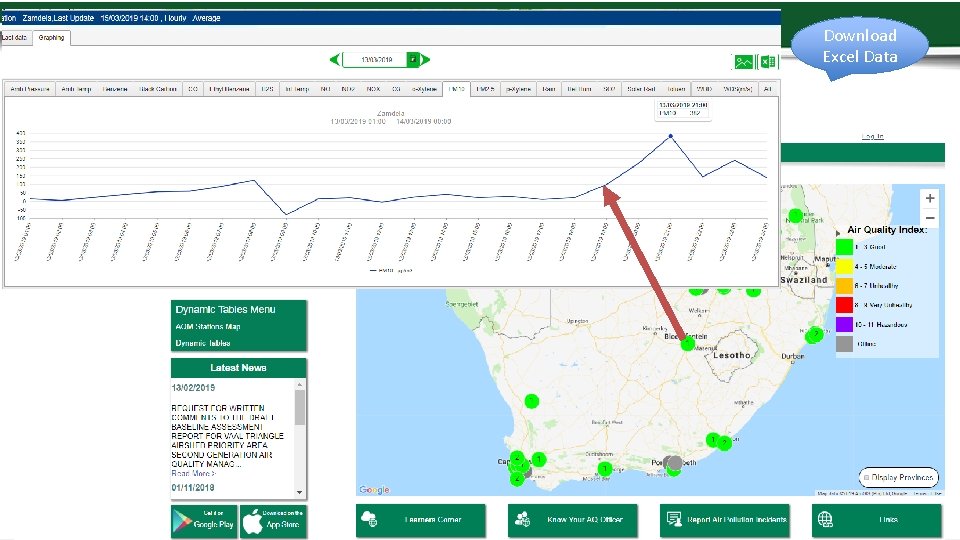Click the red Very Unhealthy color swatch
960x540 pixels.
pyautogui.click(x=845, y=304)
